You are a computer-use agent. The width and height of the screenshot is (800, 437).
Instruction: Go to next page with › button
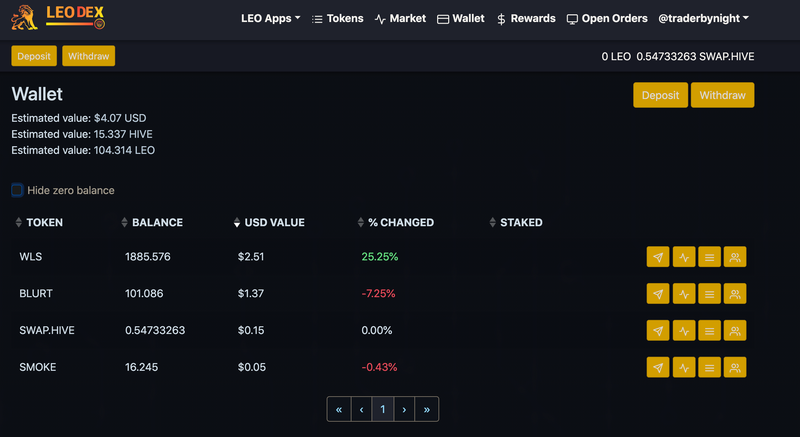[404, 409]
